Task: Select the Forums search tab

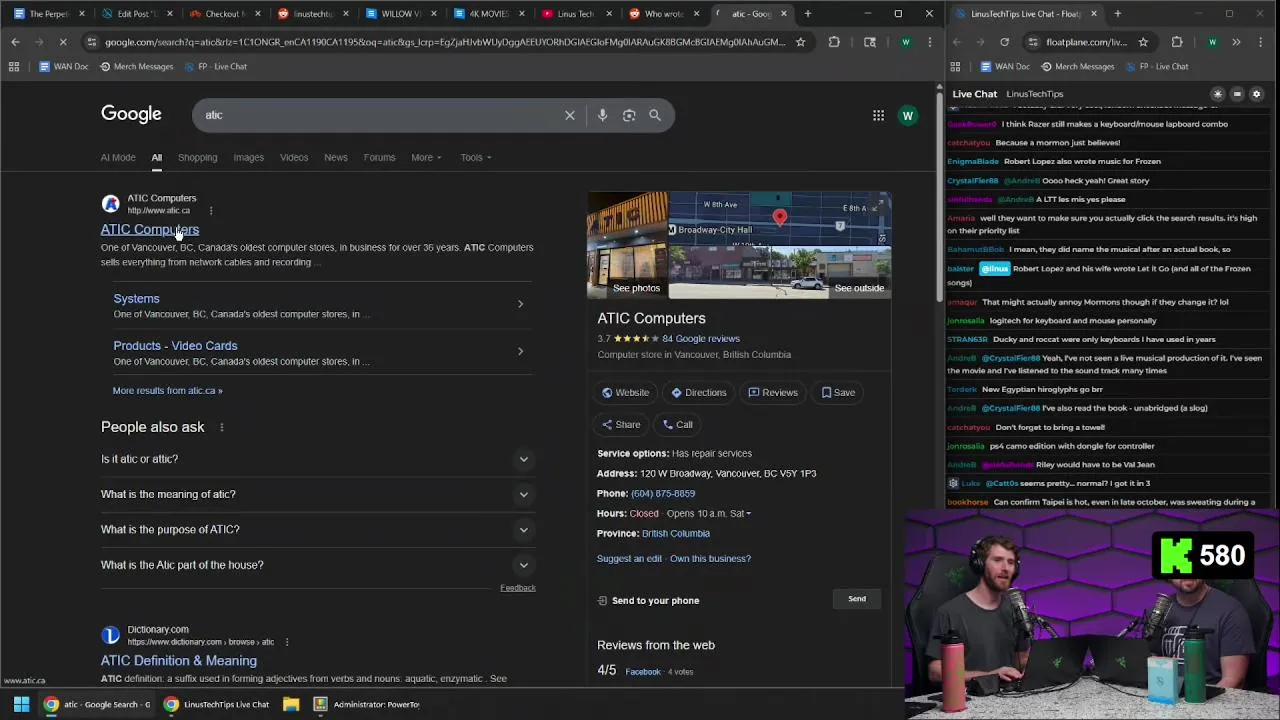Action: 379,157
